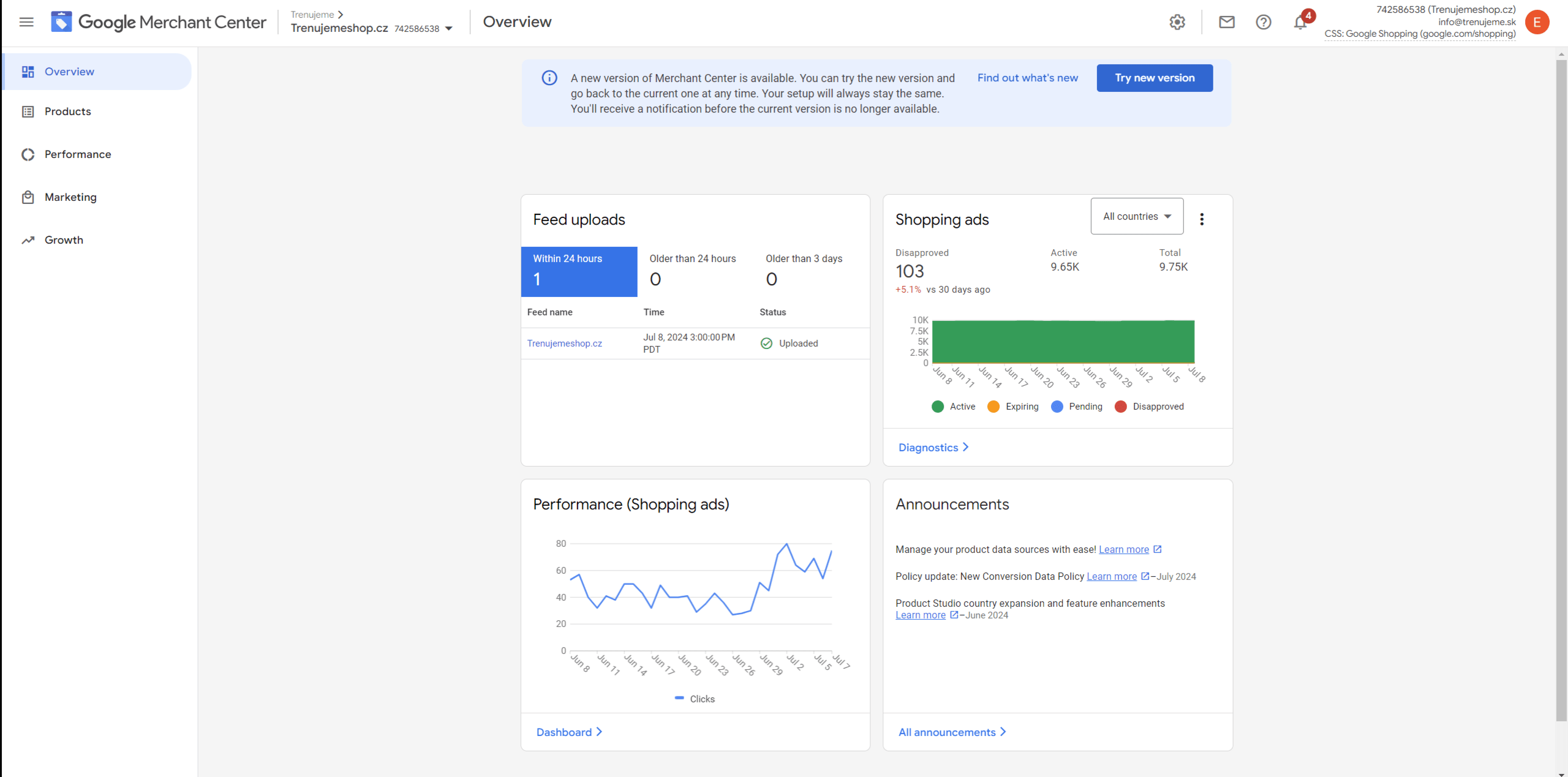Select Overview in the sidebar
1568x777 pixels.
point(98,72)
